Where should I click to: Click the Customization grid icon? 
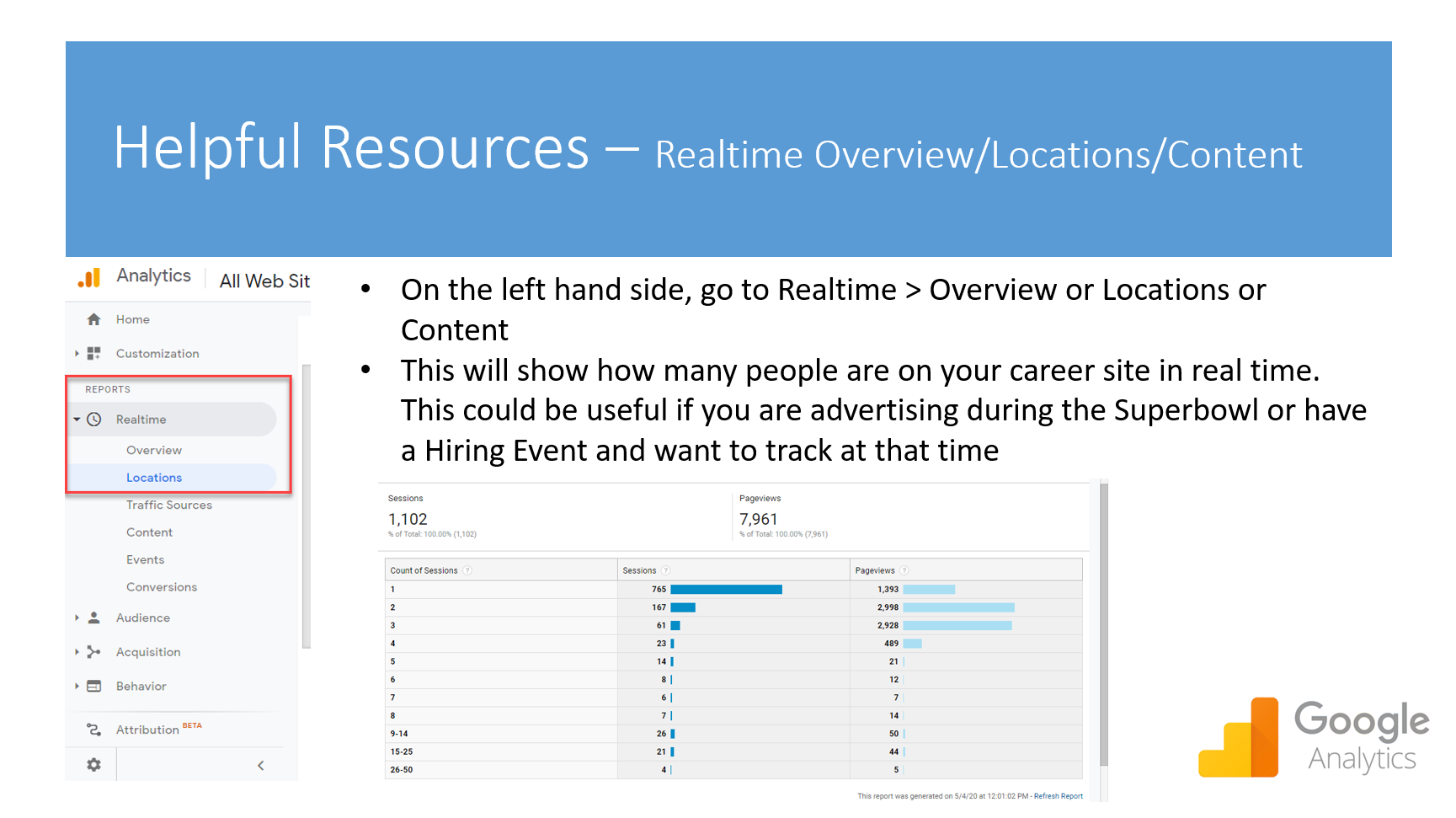pyautogui.click(x=93, y=353)
